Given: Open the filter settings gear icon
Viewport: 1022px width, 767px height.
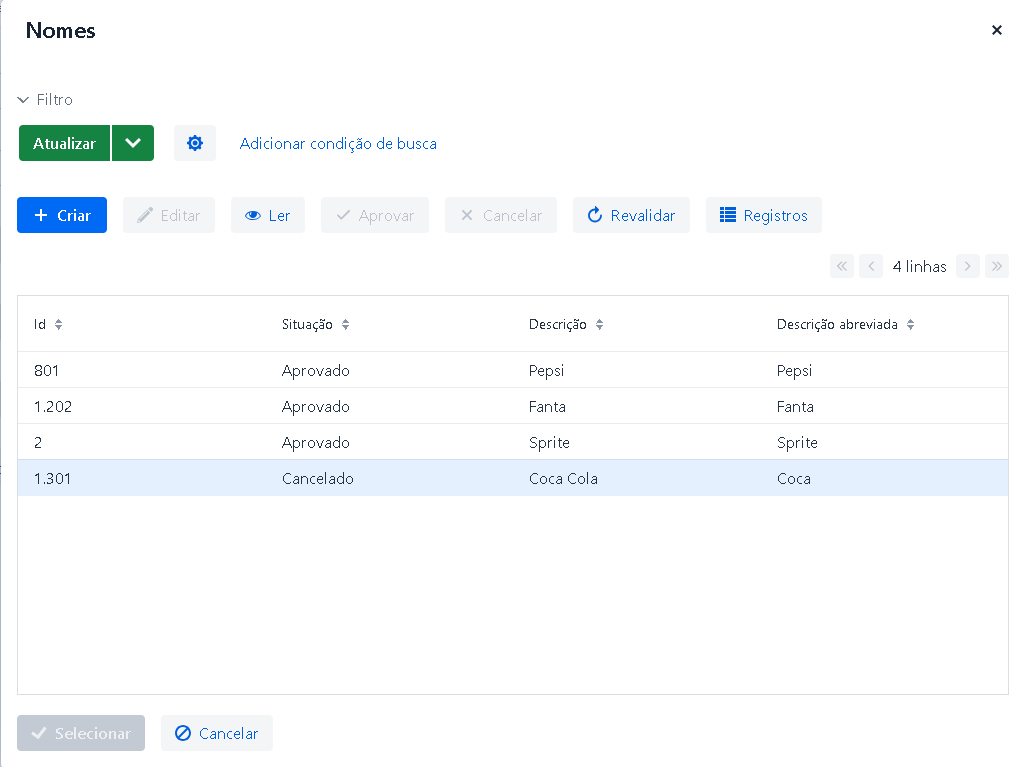Looking at the screenshot, I should [195, 143].
